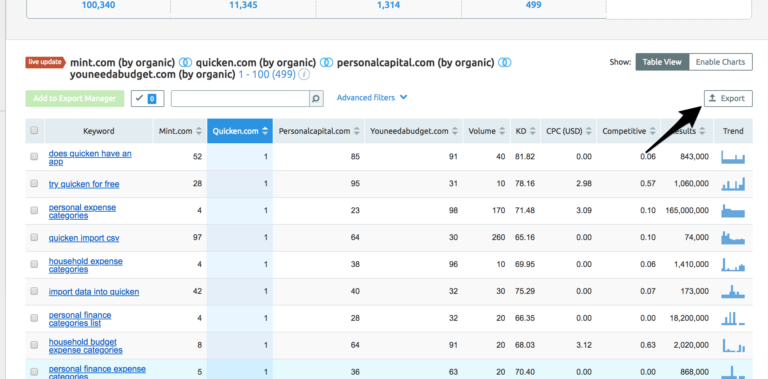Open trend chart for 'try quicken for free'
This screenshot has width=768, height=379.
pos(733,184)
